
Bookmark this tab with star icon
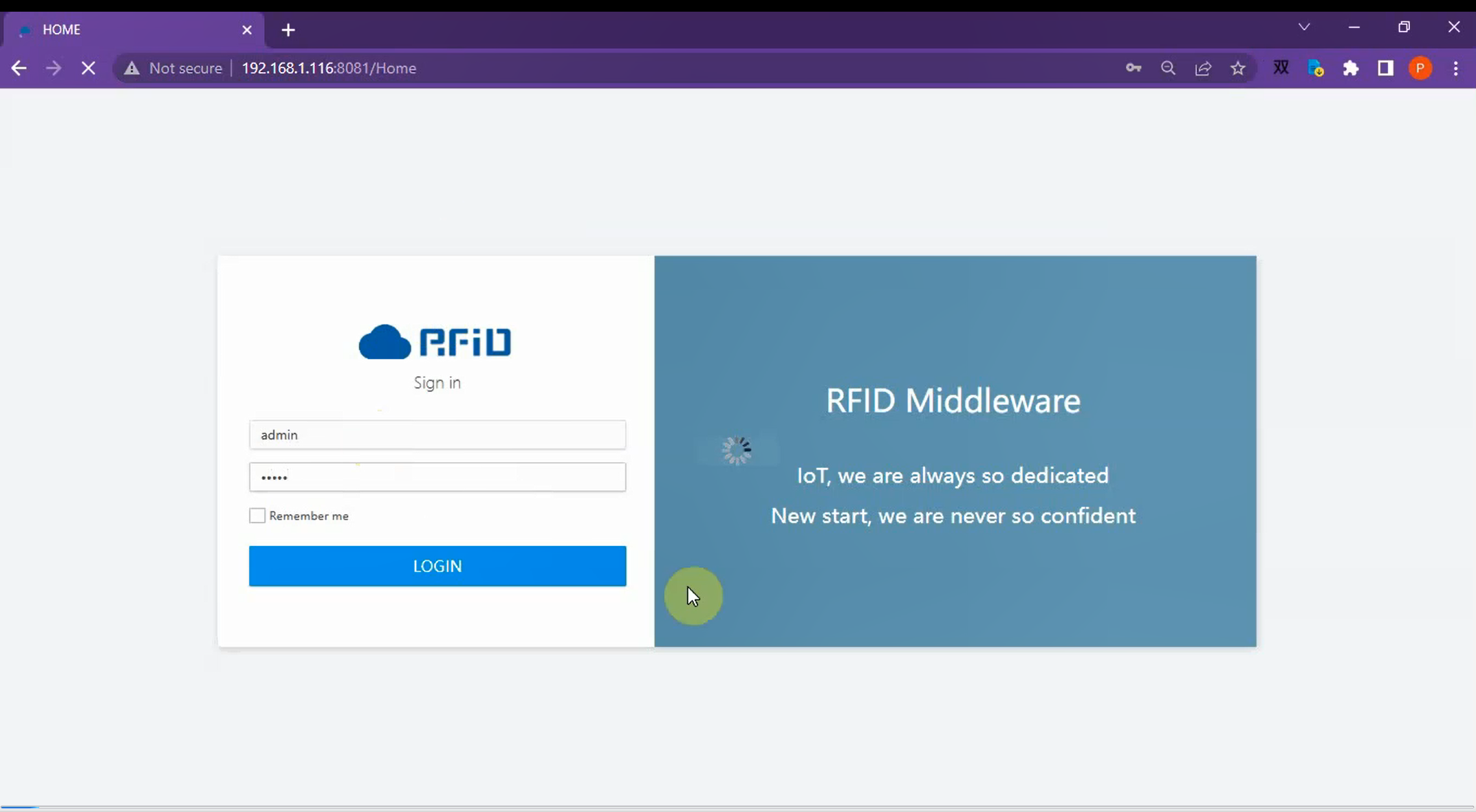coord(1238,68)
